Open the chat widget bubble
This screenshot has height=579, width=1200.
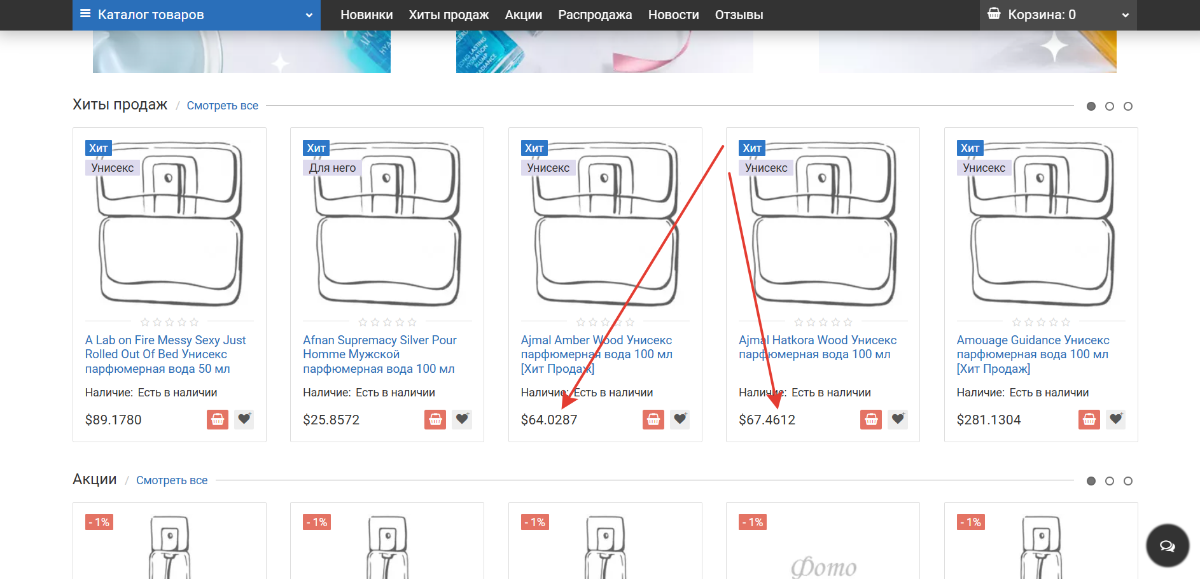tap(1167, 546)
